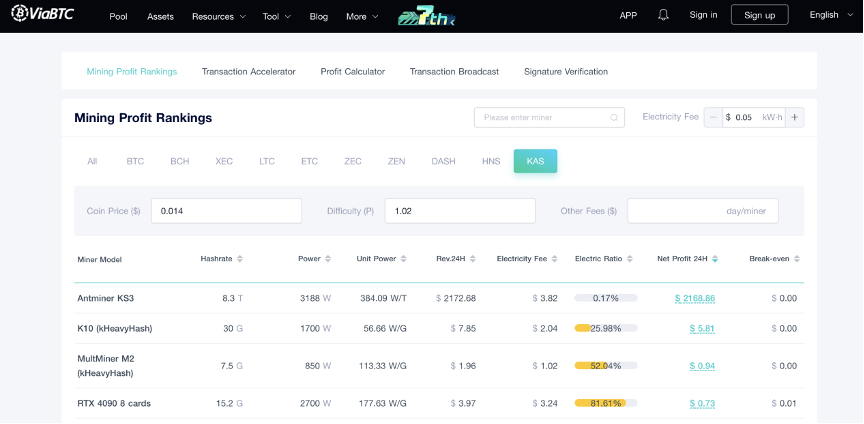Click the Miner Model column header
Screen dimensions: 864x424
(100, 259)
